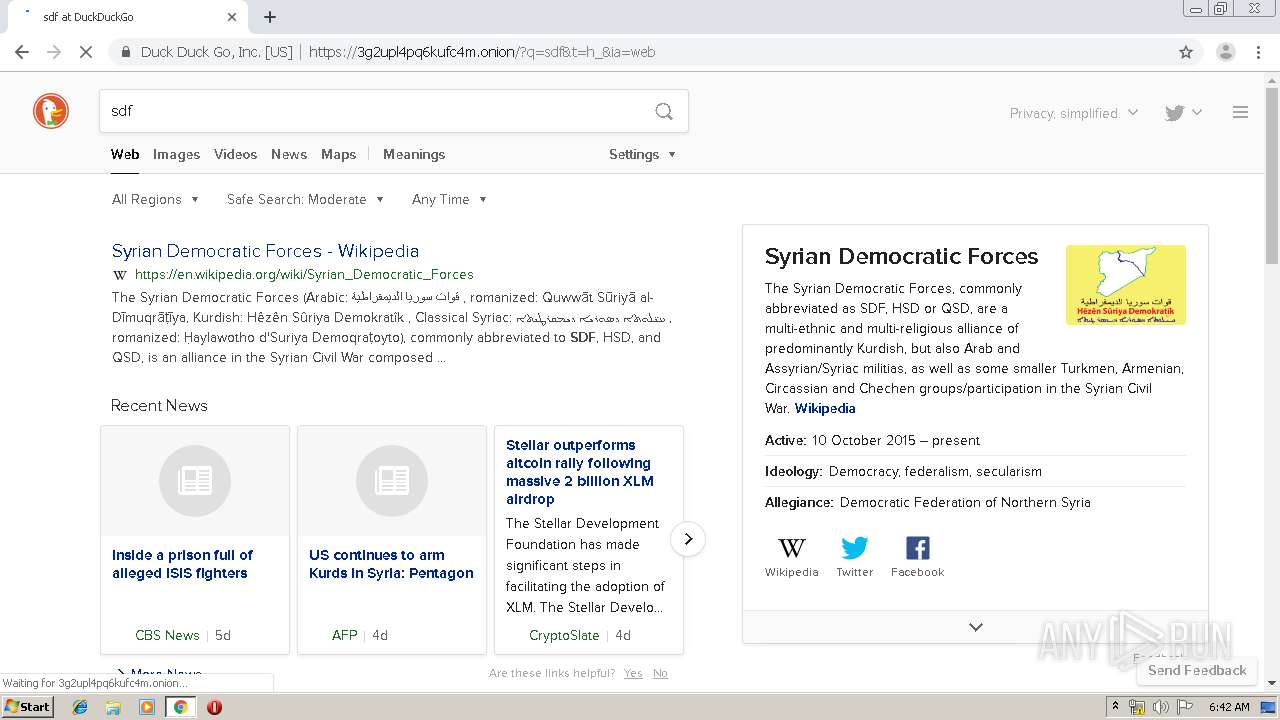Close the sdf at DuckDuckGo tab
Image resolution: width=1280 pixels, height=720 pixels.
point(232,17)
